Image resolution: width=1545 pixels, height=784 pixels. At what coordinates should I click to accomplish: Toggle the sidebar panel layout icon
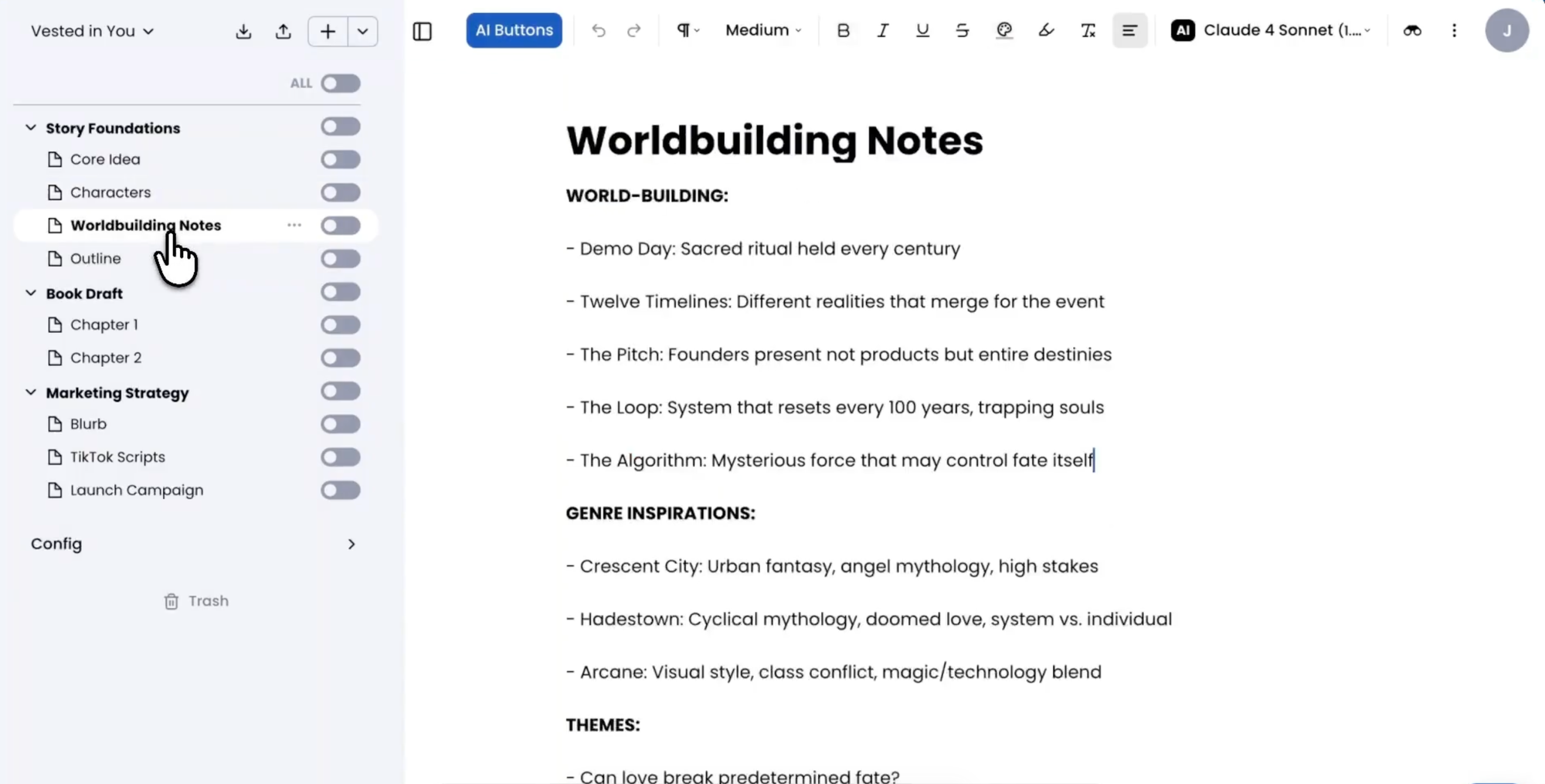[x=422, y=31]
